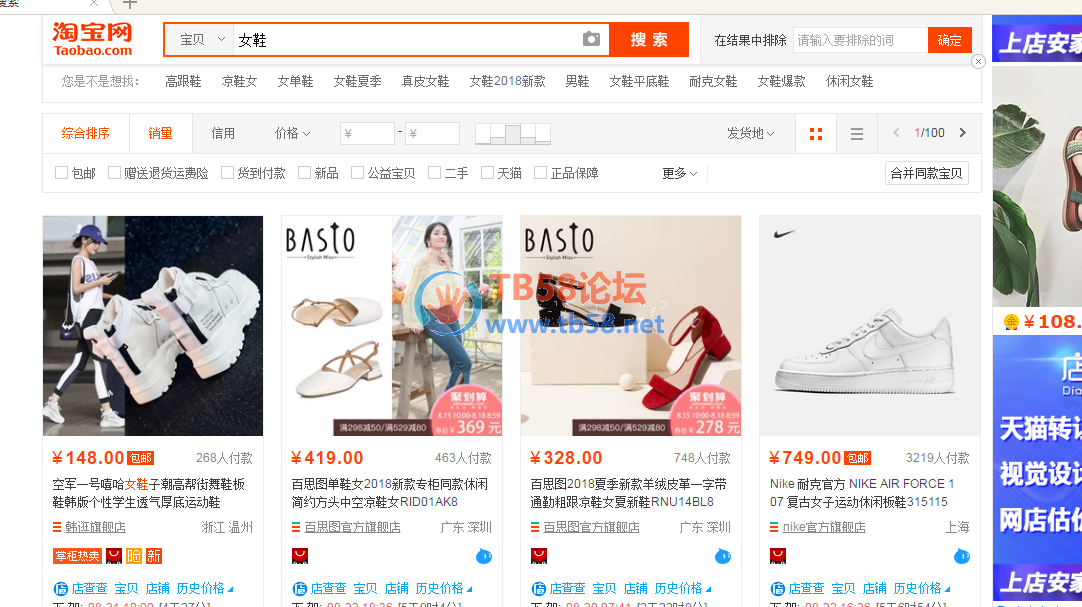The image size is (1082, 607).
Task: Click Tmall badge icon under first BASTO listing
Action: point(300,556)
